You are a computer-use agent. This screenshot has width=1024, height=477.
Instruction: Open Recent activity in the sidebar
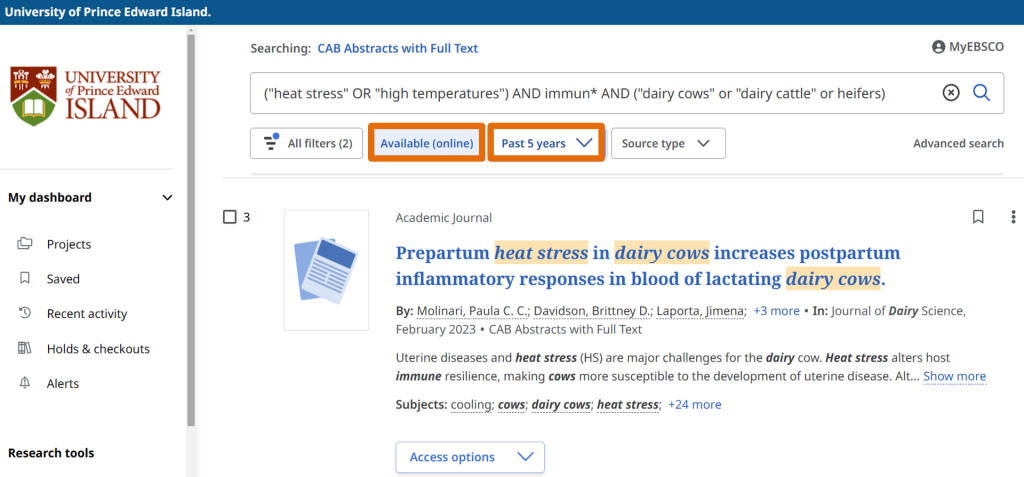click(86, 314)
